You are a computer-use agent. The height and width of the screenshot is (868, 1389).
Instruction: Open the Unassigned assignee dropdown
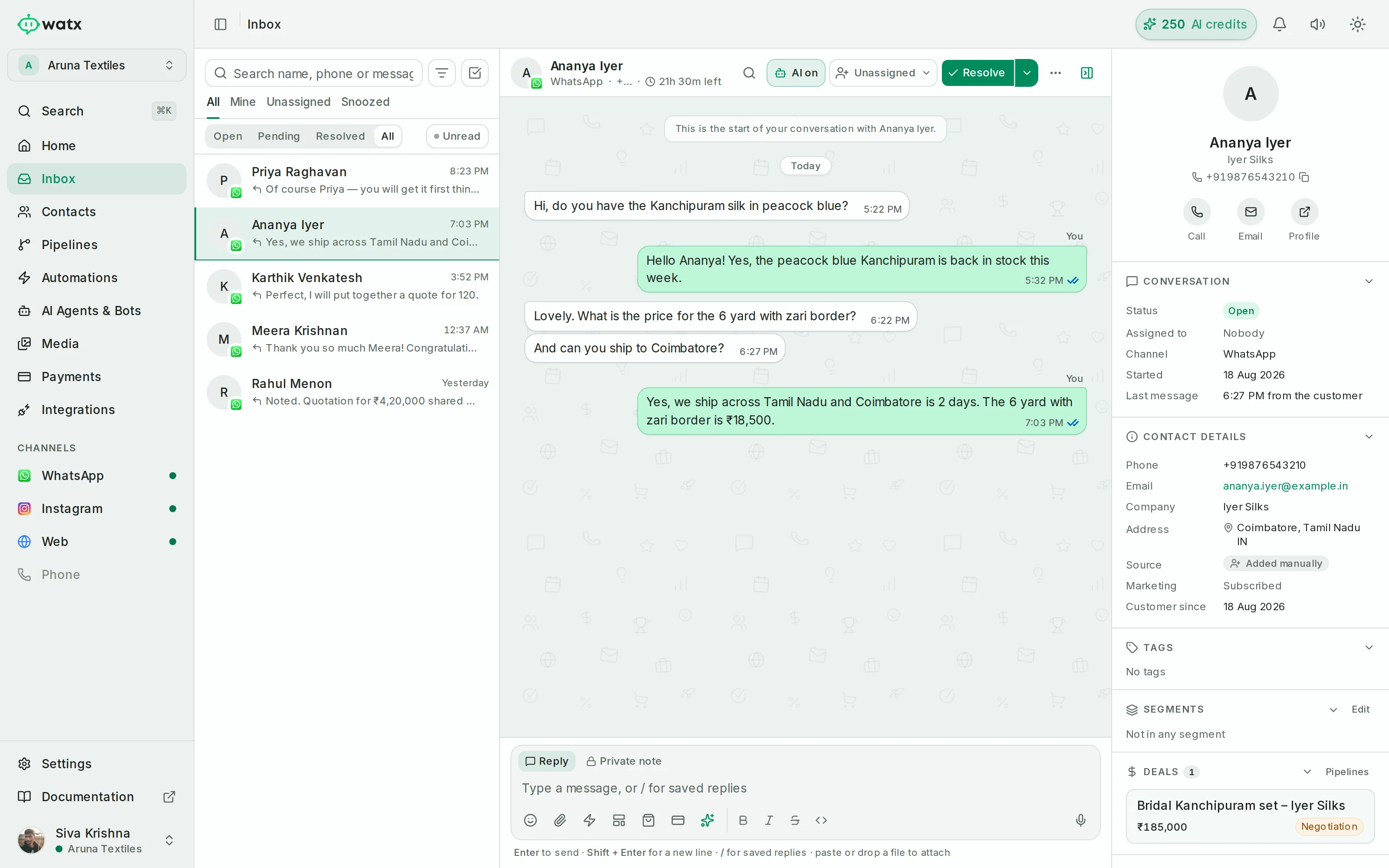[x=883, y=73]
